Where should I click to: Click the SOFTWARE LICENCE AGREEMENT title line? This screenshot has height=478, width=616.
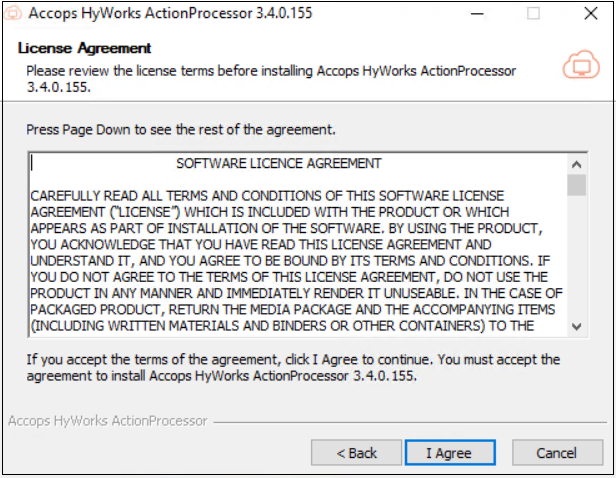[x=278, y=163]
